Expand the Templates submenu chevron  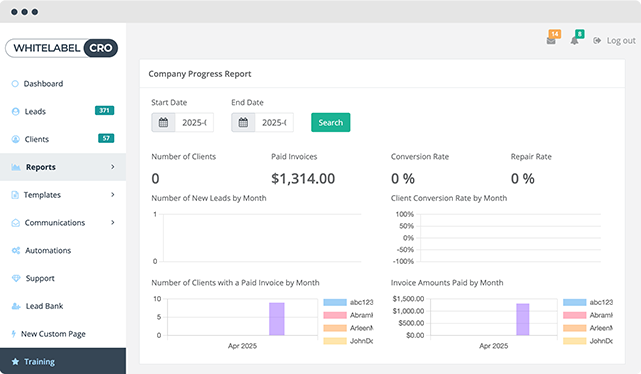113,195
